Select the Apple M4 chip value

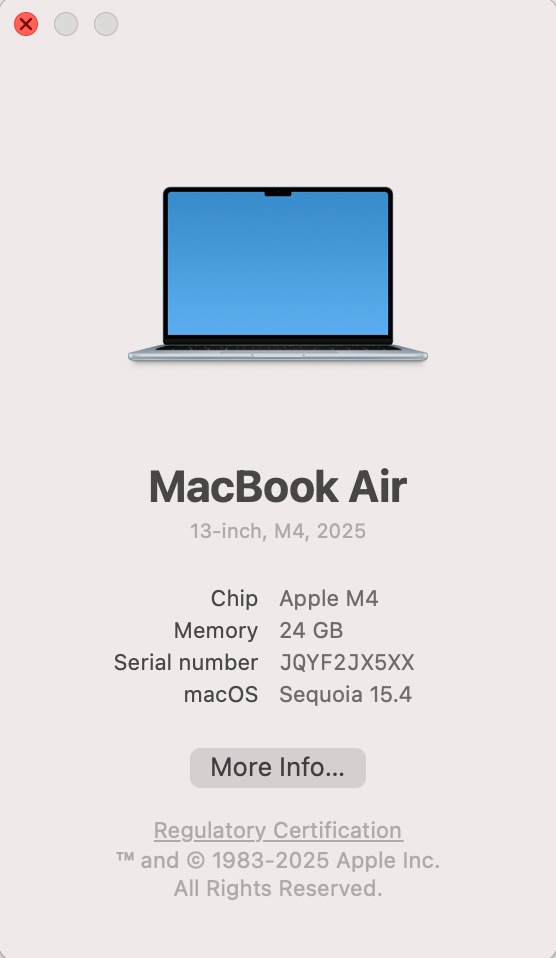point(329,599)
